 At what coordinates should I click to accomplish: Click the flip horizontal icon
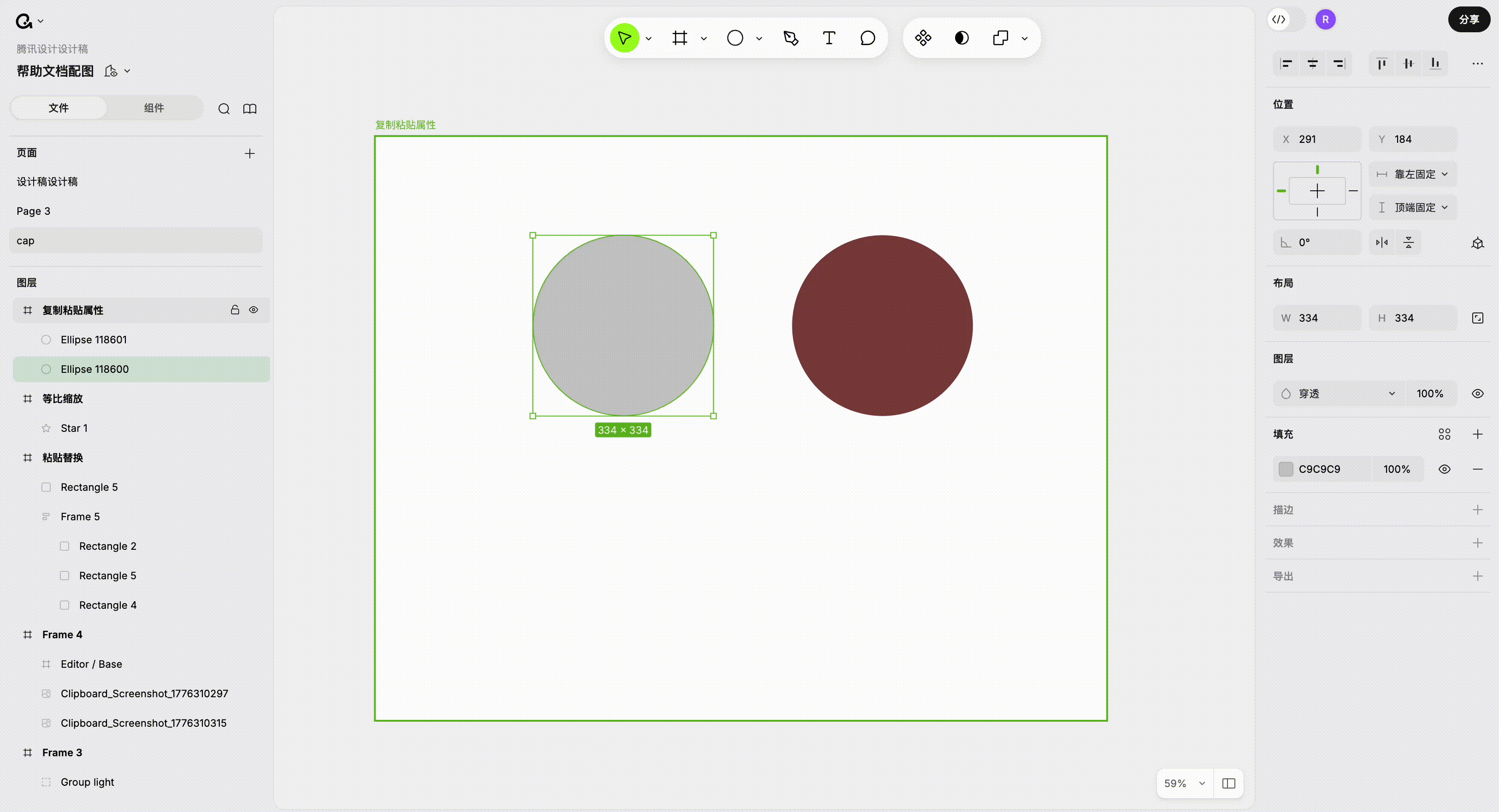click(x=1381, y=242)
